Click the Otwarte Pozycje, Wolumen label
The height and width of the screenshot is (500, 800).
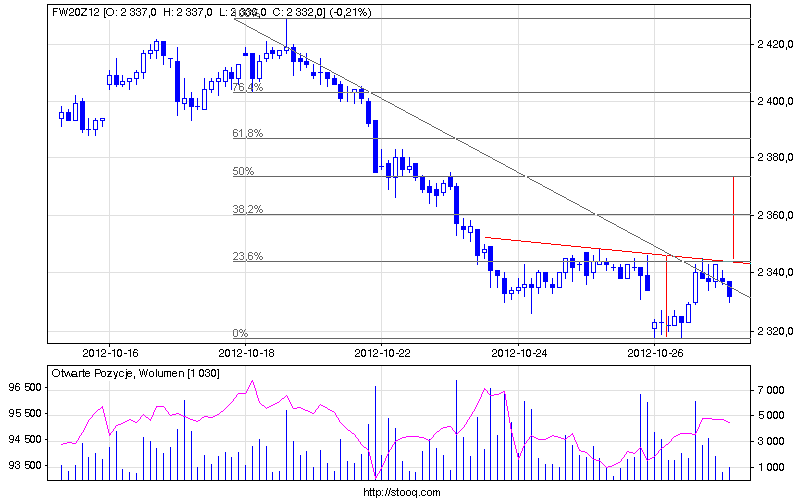pyautogui.click(x=118, y=374)
